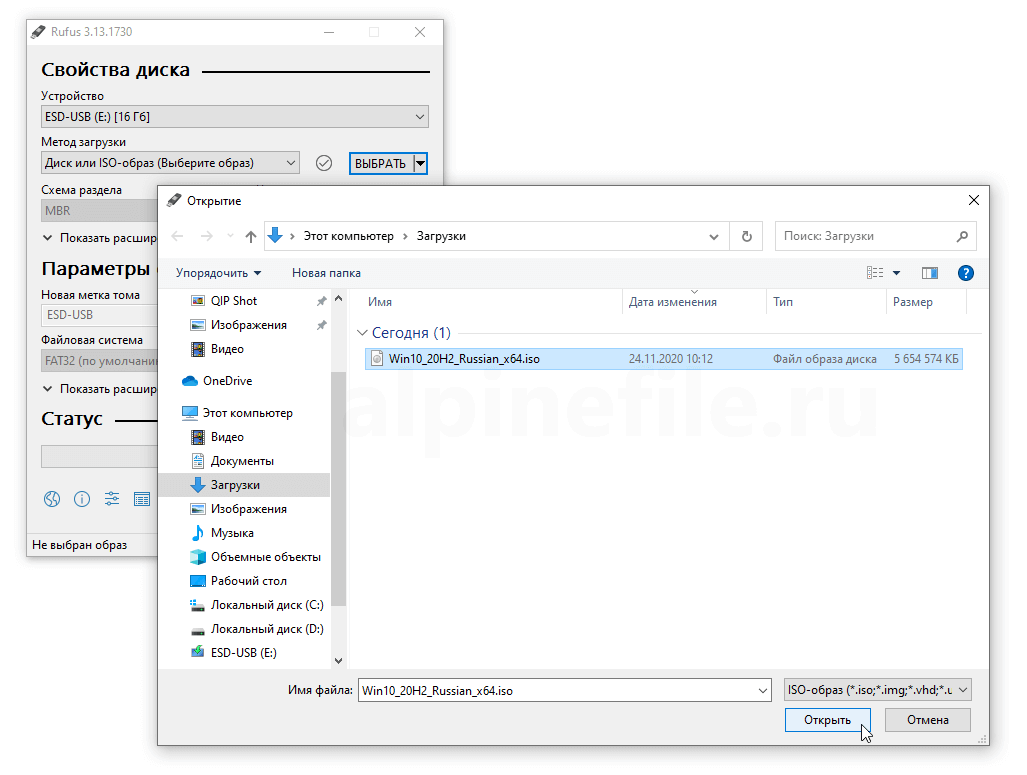Open the Устройство device dropdown in Rufus

pos(235,117)
